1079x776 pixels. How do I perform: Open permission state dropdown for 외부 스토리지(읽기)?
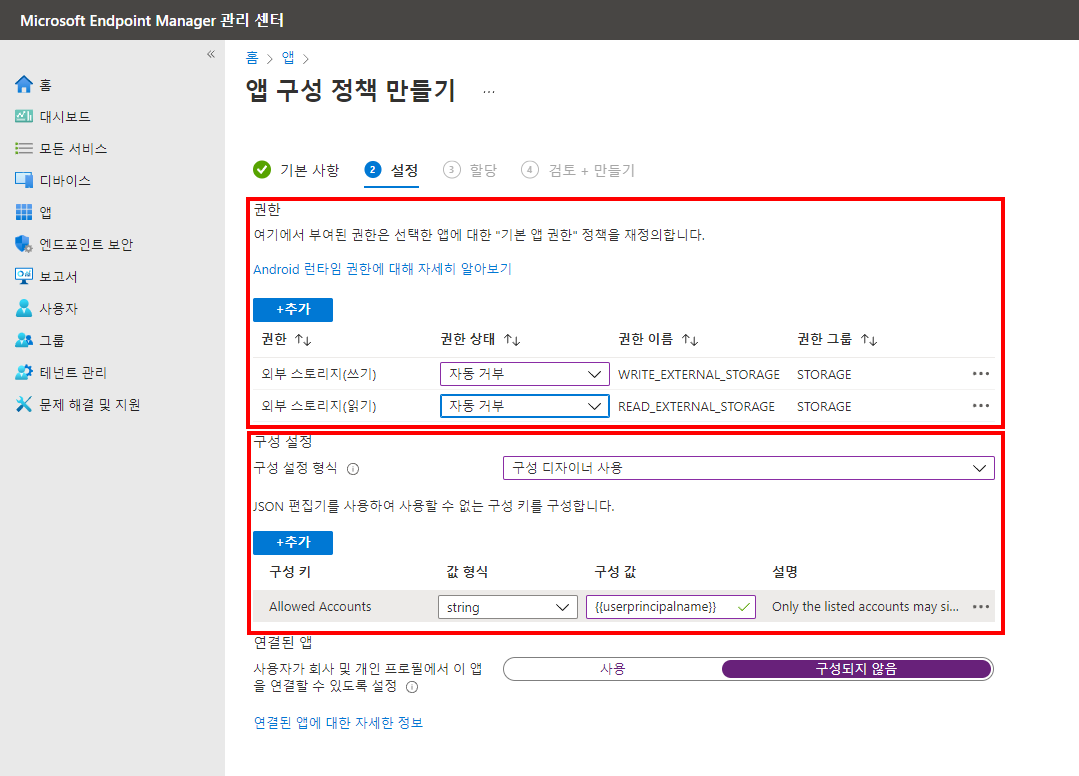525,406
